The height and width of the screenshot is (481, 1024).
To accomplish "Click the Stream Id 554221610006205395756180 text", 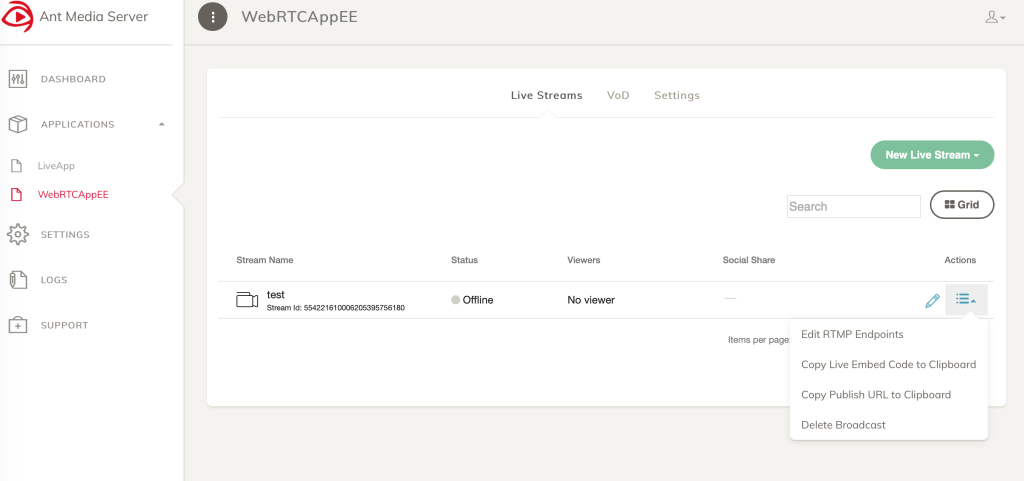I will [336, 307].
